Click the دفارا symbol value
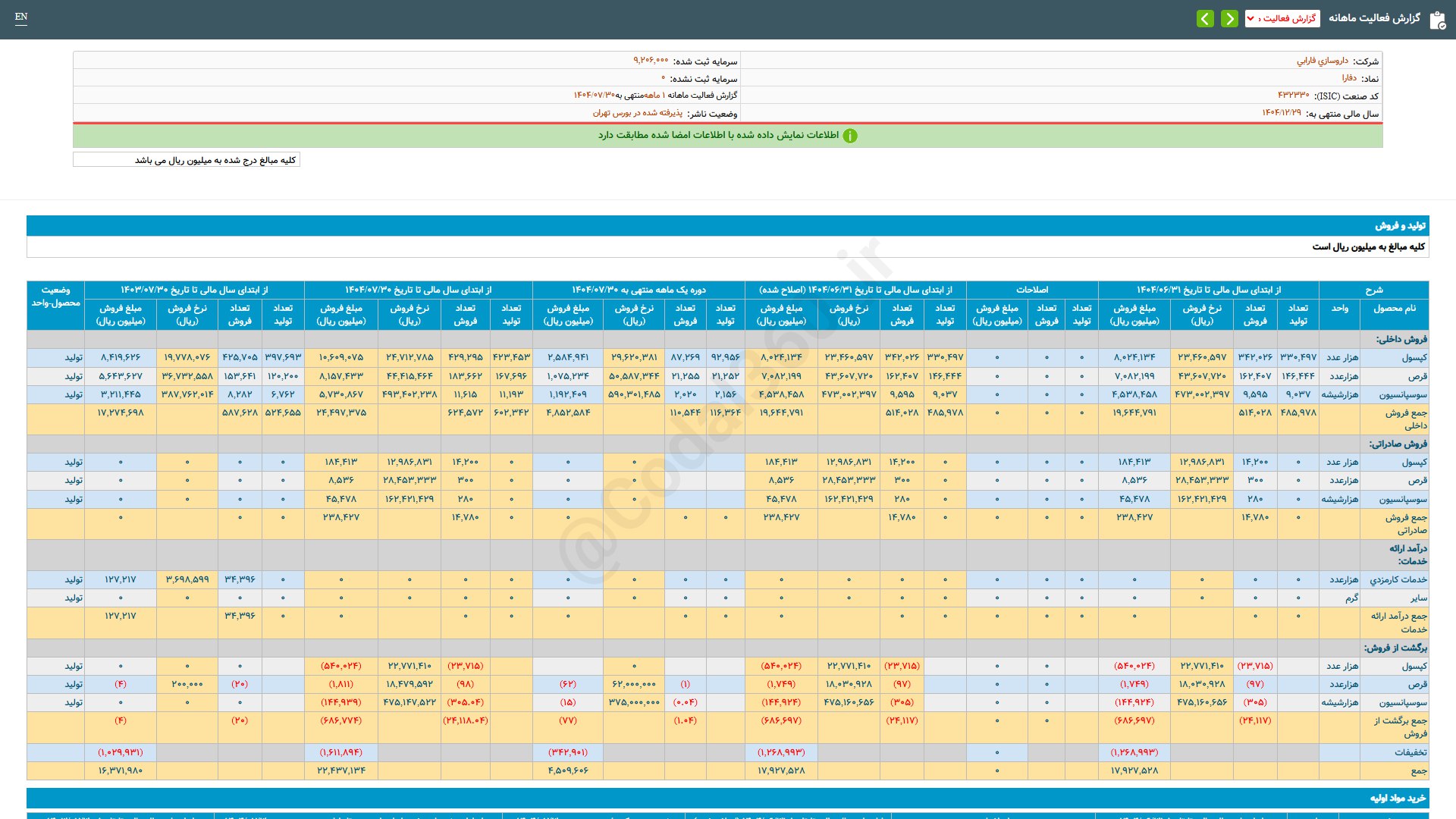 [1348, 78]
